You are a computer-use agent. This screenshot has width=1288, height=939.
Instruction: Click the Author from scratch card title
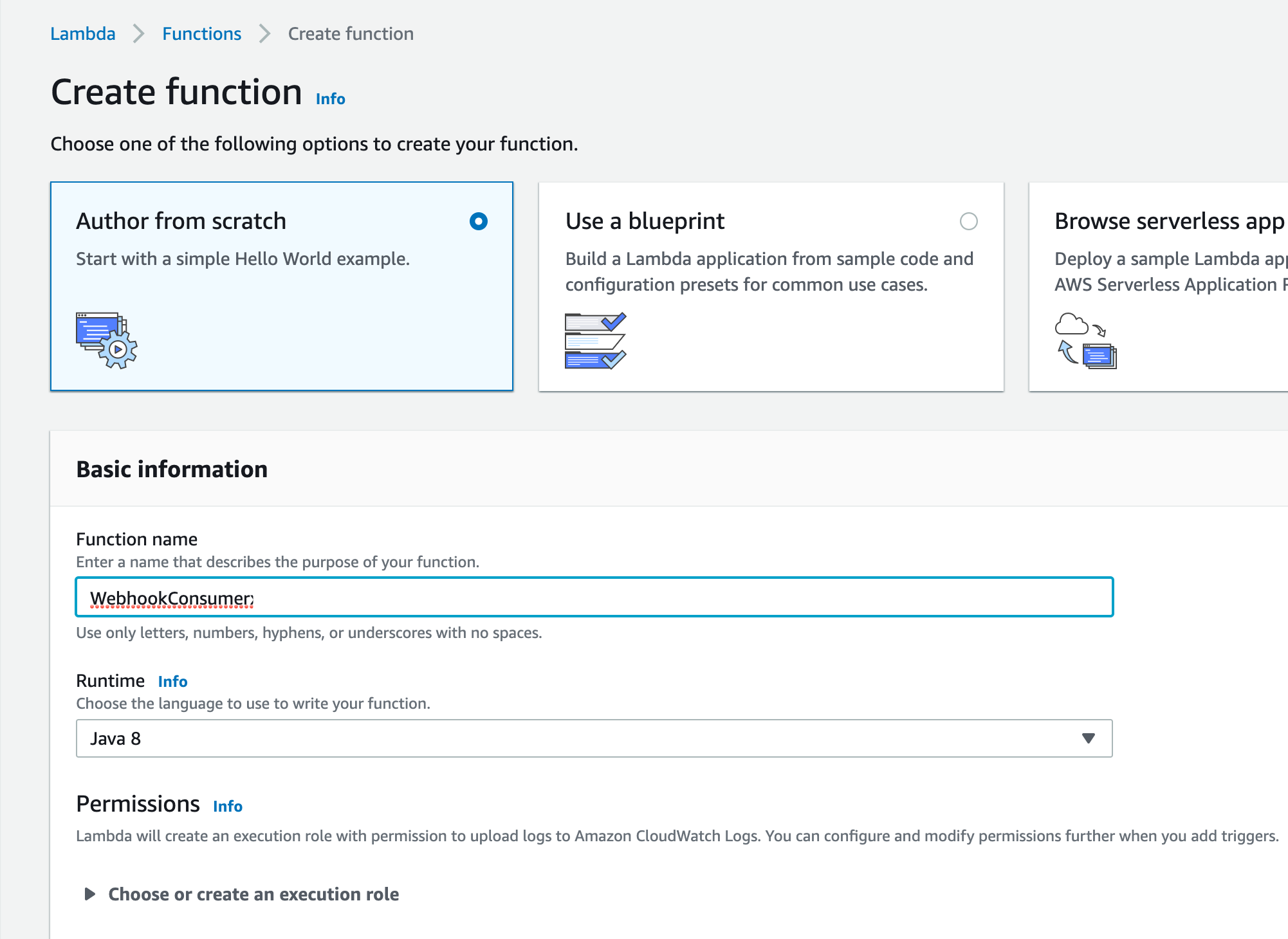tap(181, 221)
